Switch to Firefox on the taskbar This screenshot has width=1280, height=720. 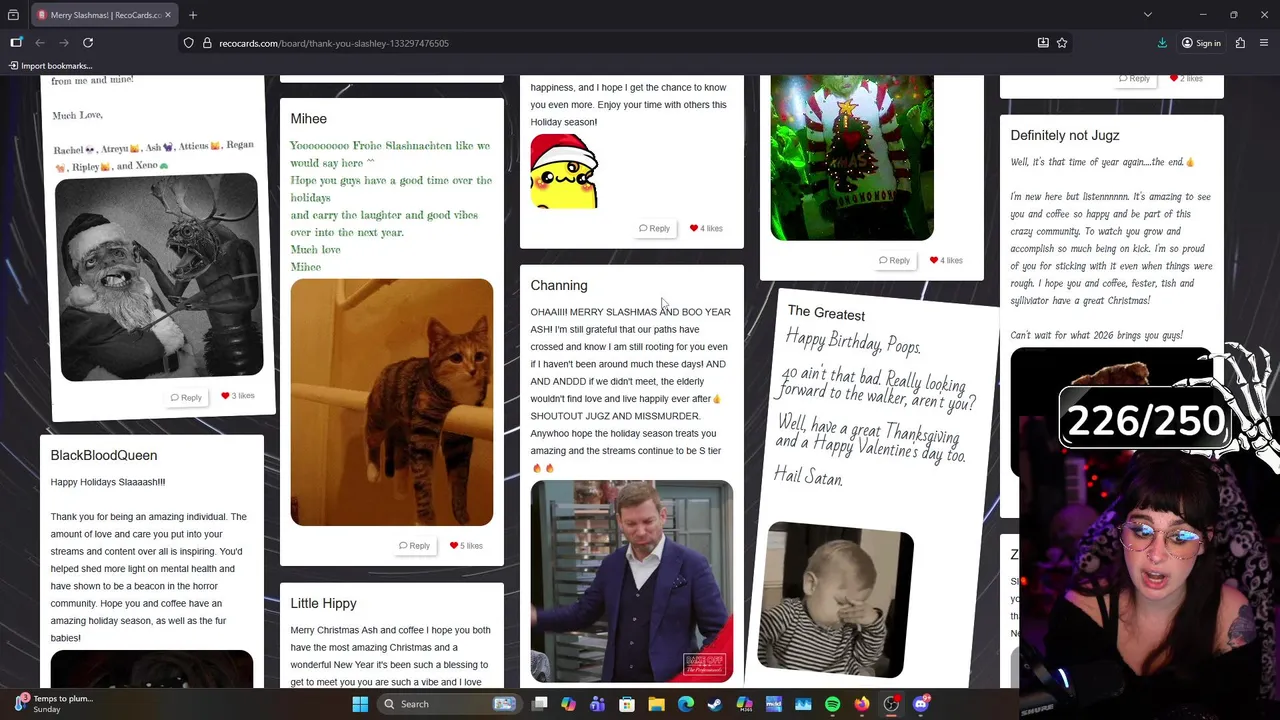[862, 704]
